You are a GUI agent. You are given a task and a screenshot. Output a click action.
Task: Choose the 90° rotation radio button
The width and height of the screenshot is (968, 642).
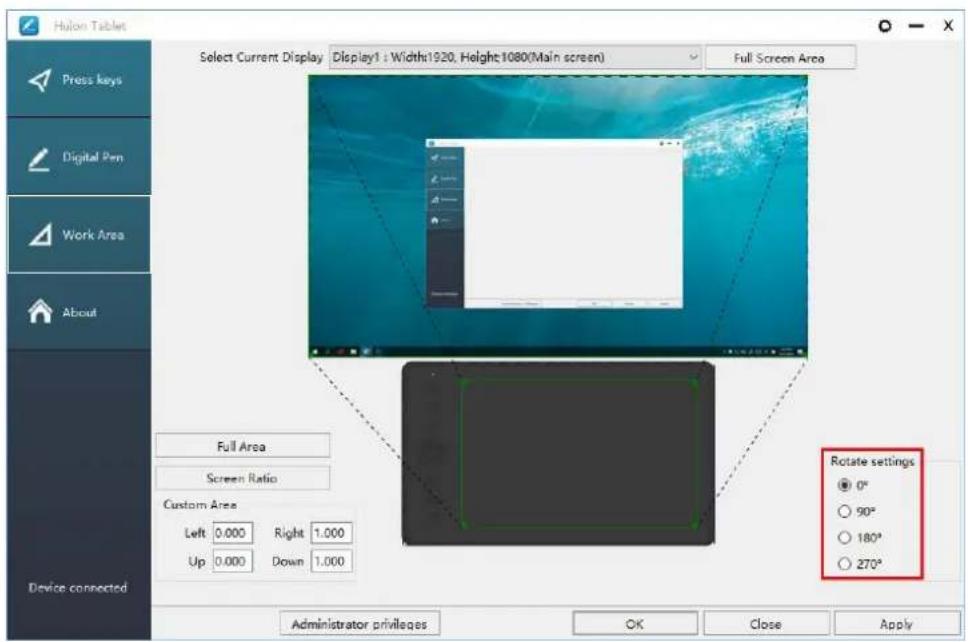tap(844, 512)
